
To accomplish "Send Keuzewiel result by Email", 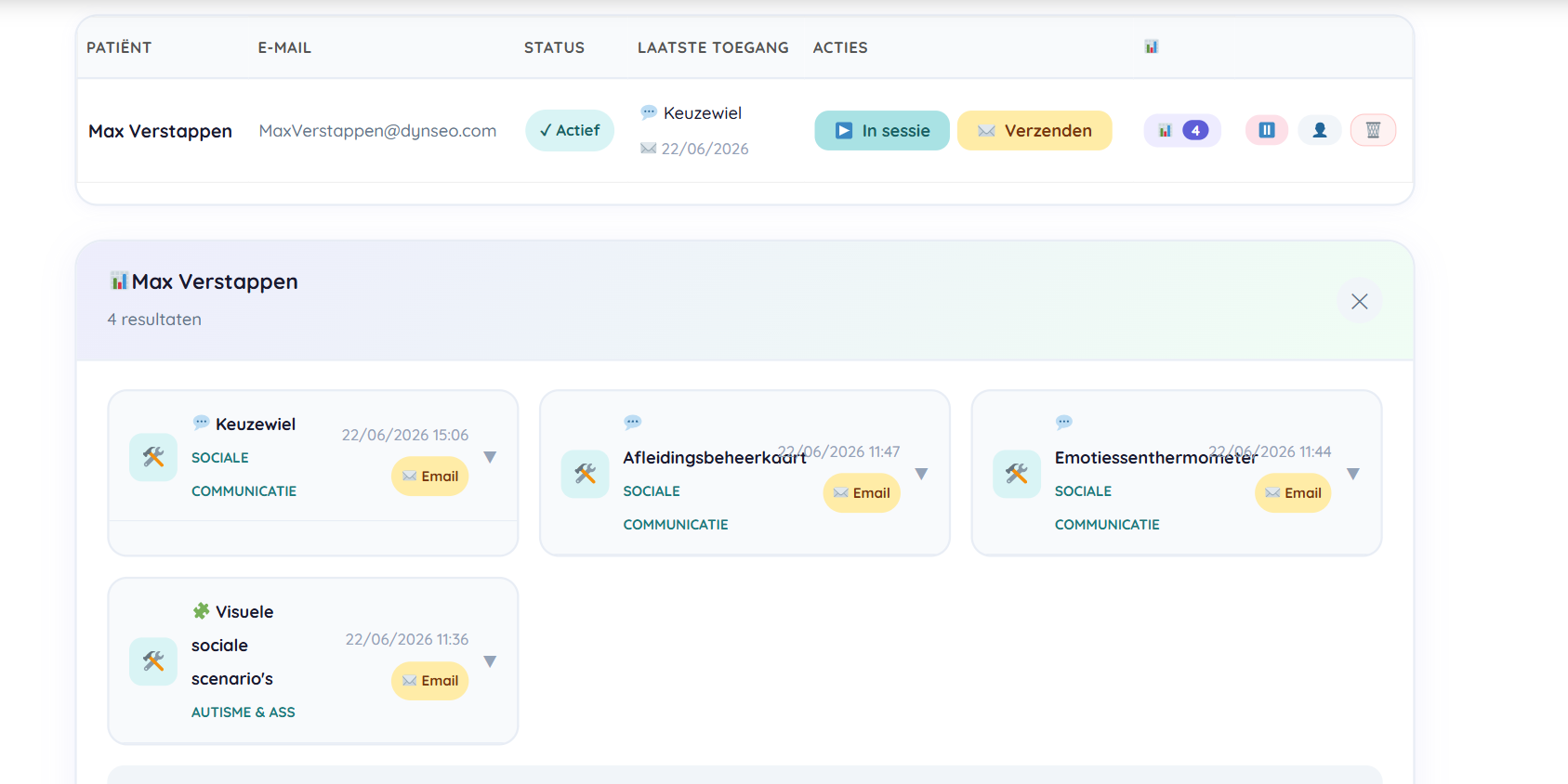I will point(429,476).
